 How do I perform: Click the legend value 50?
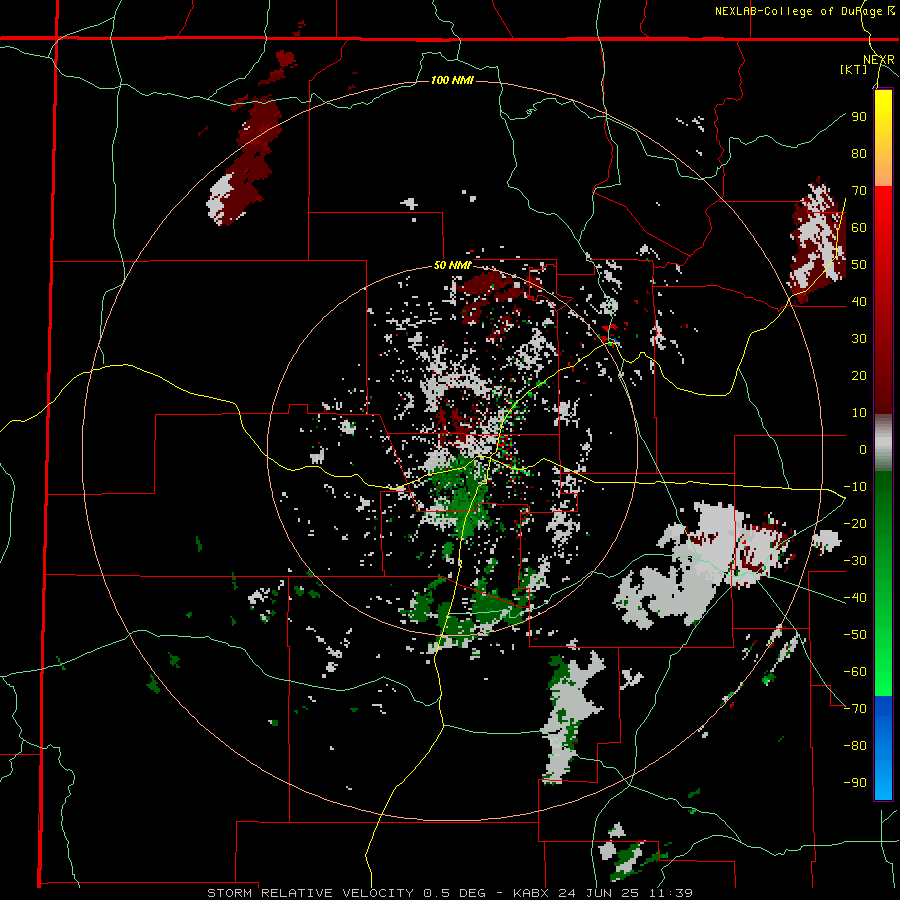pyautogui.click(x=859, y=265)
